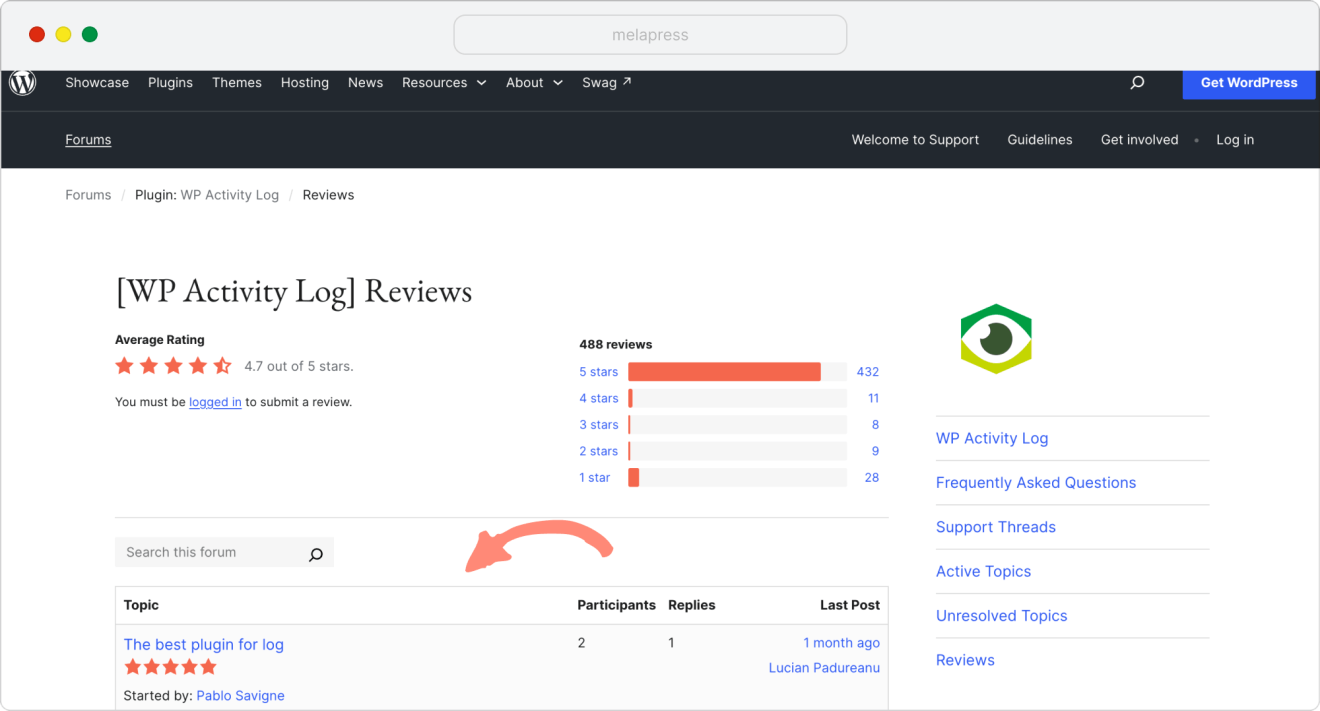The height and width of the screenshot is (711, 1320).
Task: Open the News menu item
Action: point(365,83)
